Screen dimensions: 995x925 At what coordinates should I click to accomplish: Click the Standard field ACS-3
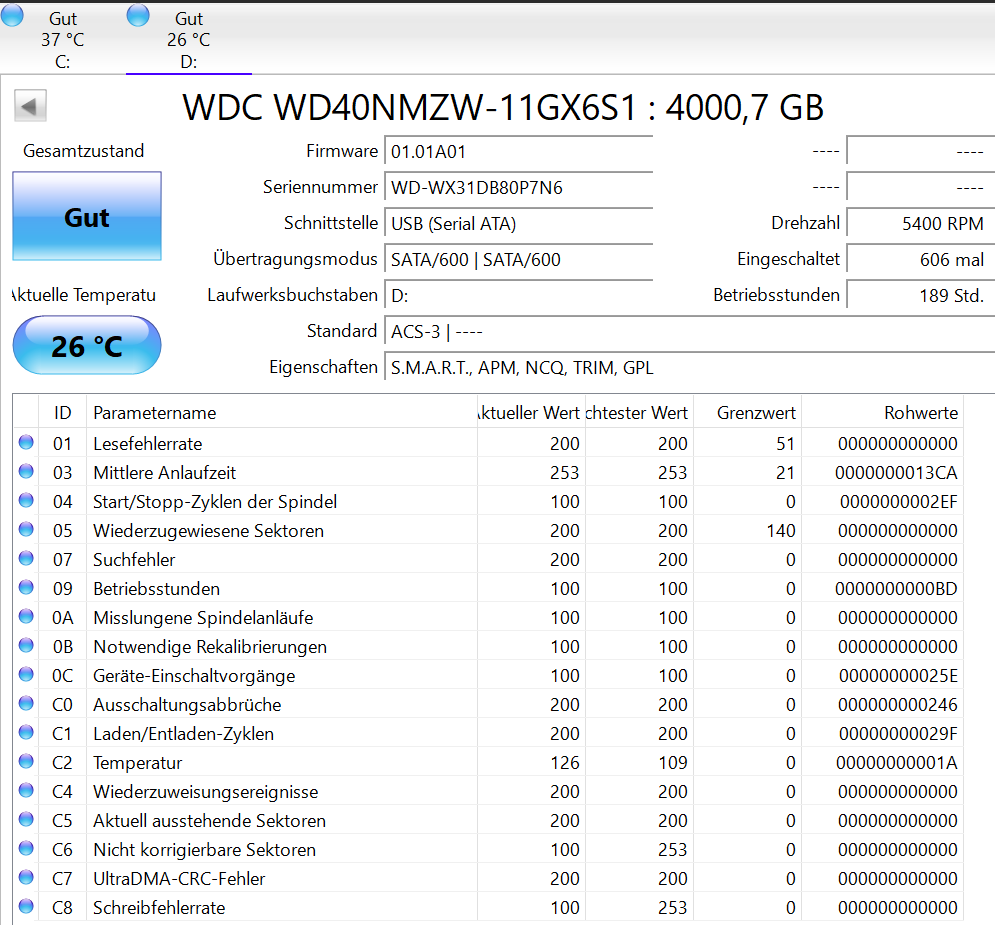tap(690, 332)
